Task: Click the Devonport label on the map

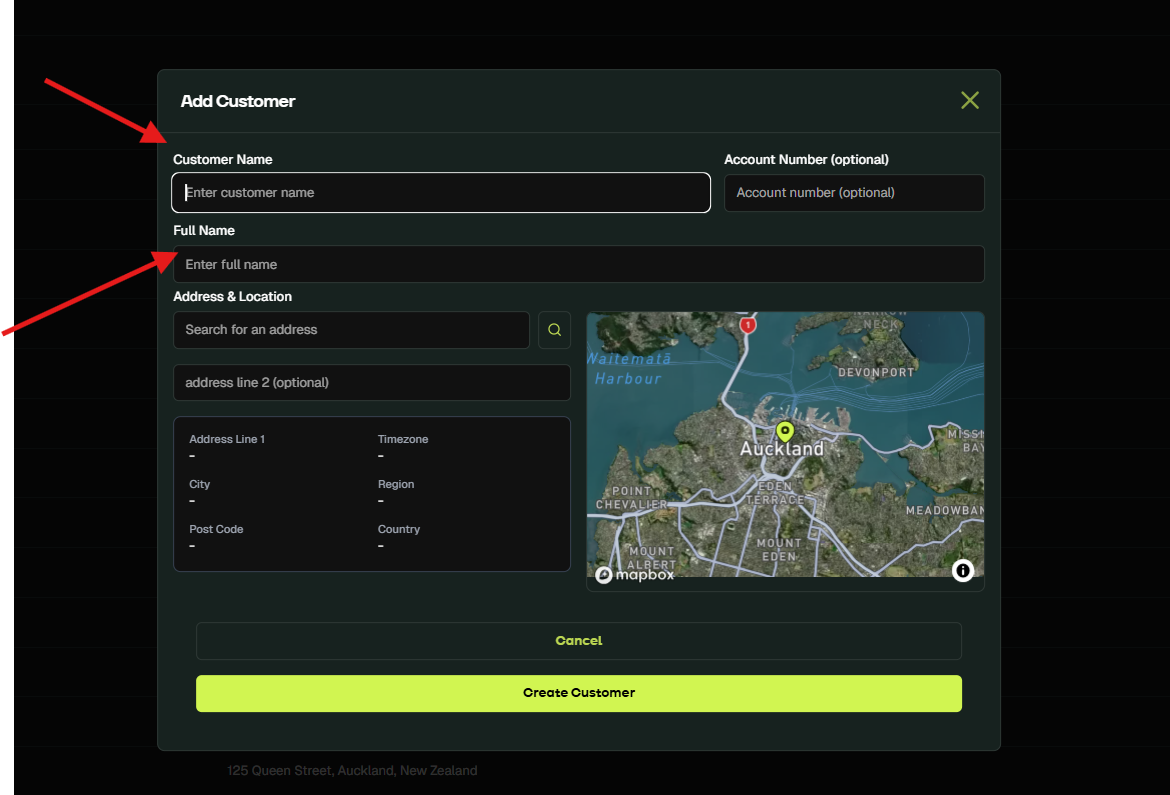Action: point(876,372)
